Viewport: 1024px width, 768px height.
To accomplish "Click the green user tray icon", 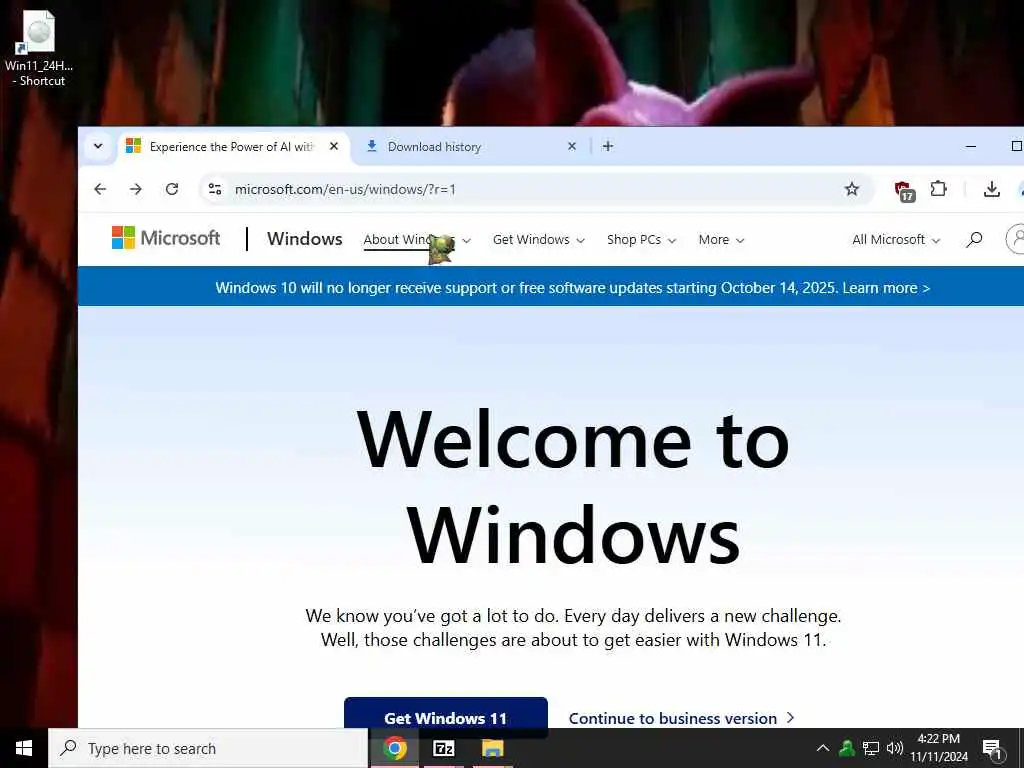I will click(847, 748).
